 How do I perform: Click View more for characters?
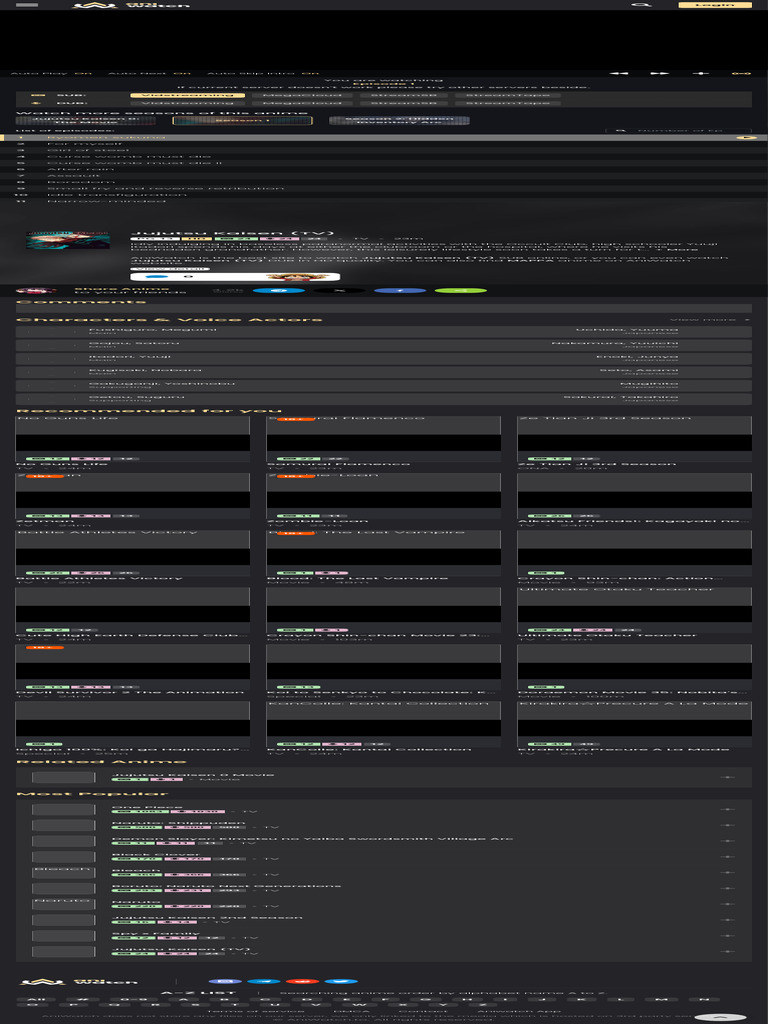711,319
